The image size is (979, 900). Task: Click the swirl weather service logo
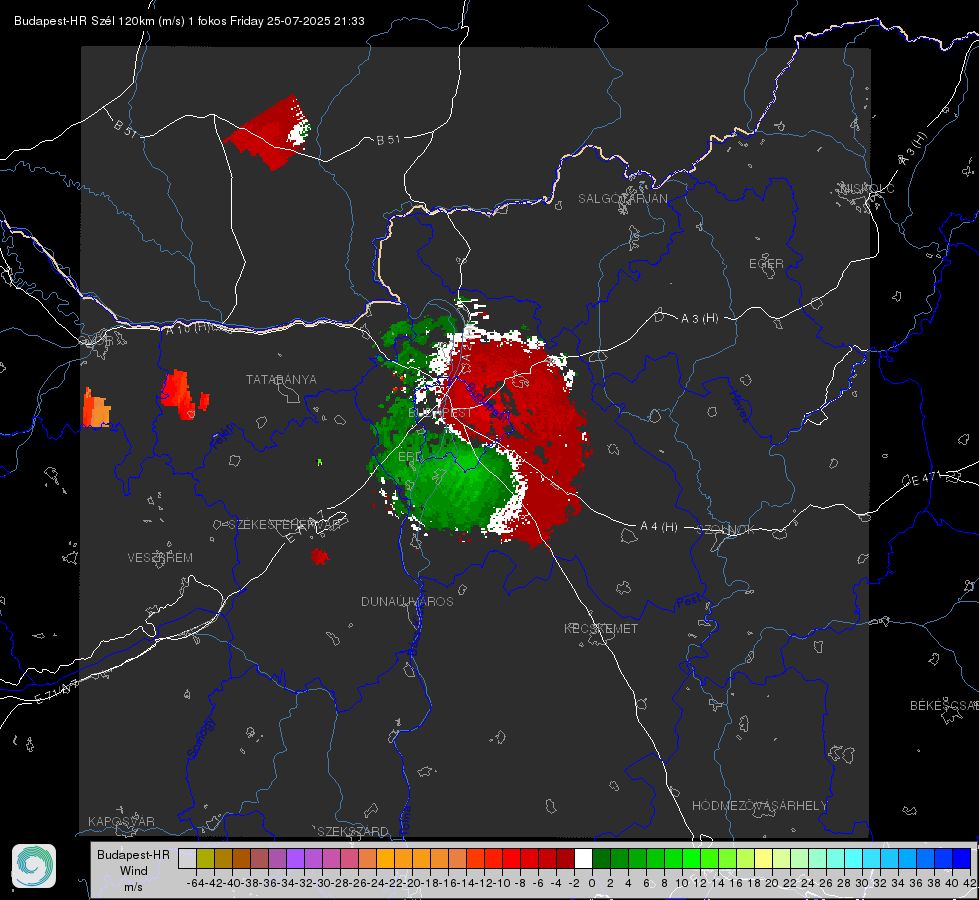[x=34, y=866]
